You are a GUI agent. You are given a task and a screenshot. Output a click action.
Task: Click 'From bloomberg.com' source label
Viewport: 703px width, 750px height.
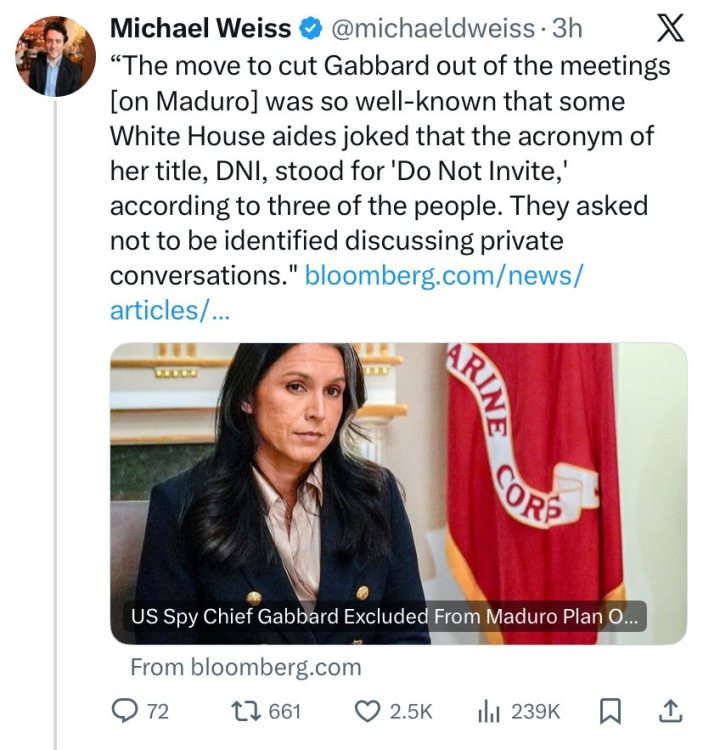246,666
